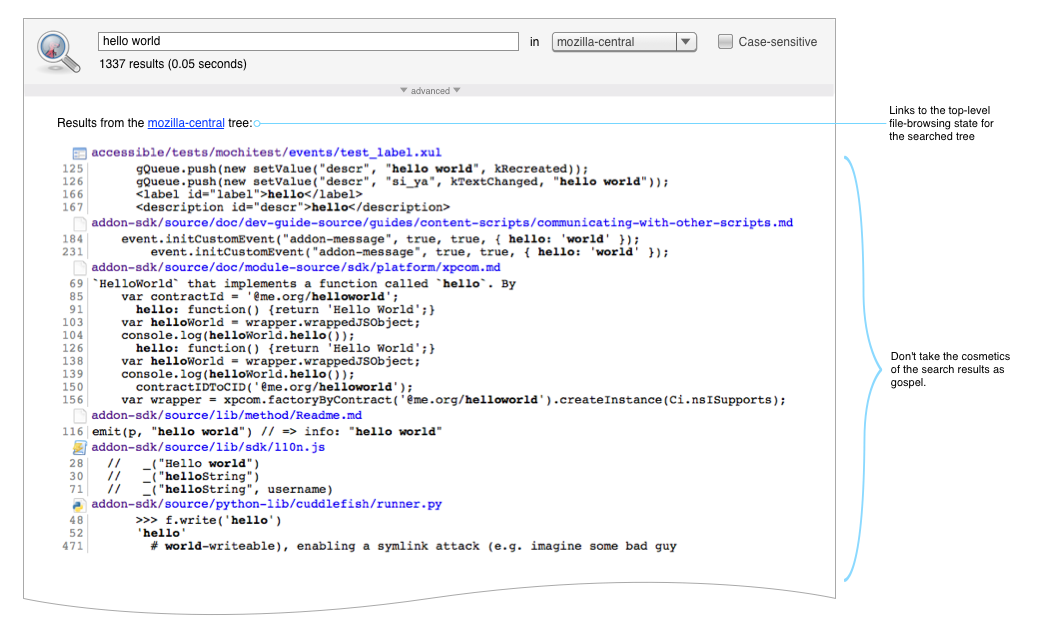Click the document icon beside xpcom.md

pos(79,268)
